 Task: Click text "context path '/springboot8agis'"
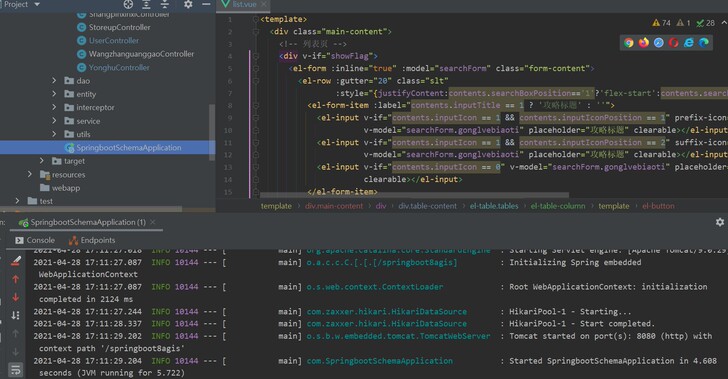[x=111, y=348]
